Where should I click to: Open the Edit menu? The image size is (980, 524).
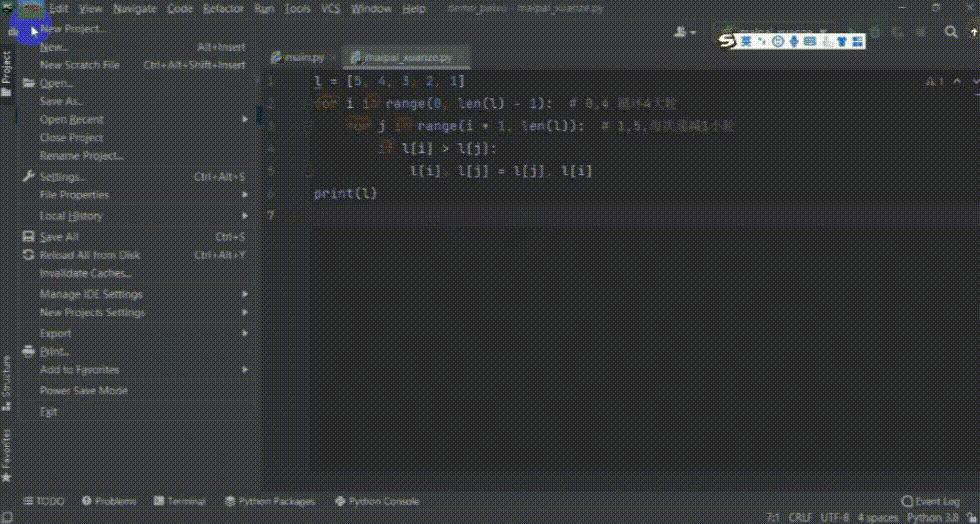58,9
